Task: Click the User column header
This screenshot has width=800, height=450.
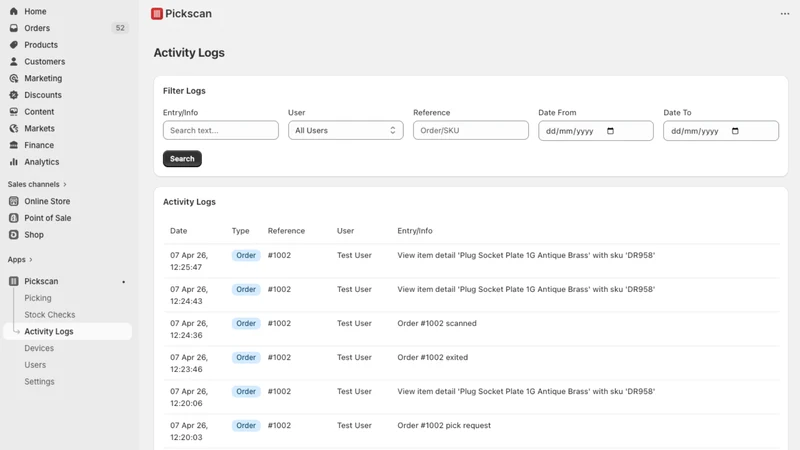Action: 345,231
